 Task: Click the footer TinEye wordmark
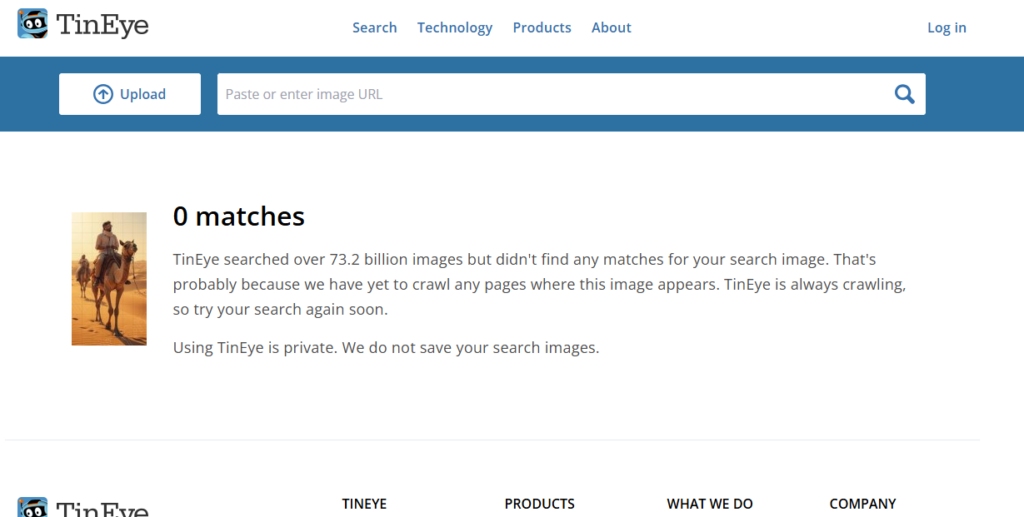click(x=103, y=509)
